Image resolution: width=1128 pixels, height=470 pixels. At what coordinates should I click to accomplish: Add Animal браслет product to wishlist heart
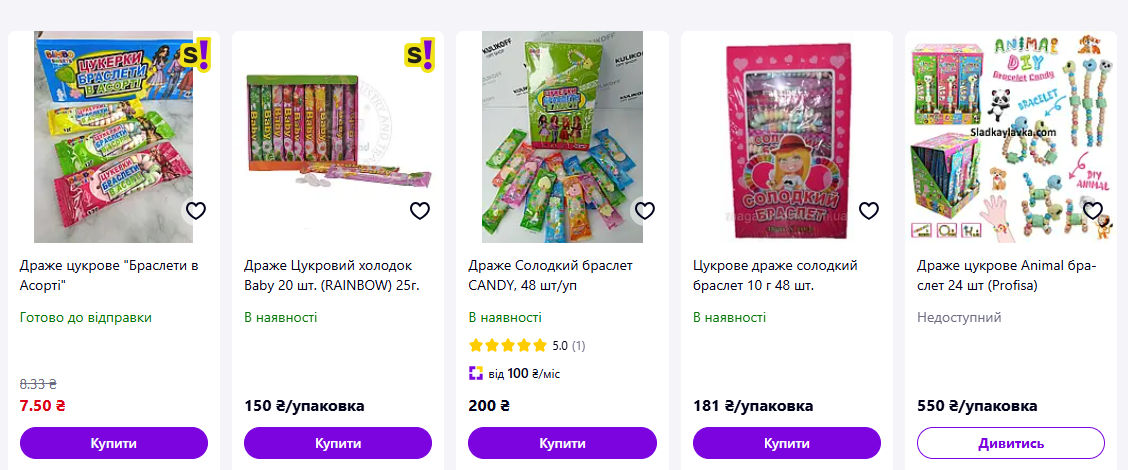coord(1093,211)
